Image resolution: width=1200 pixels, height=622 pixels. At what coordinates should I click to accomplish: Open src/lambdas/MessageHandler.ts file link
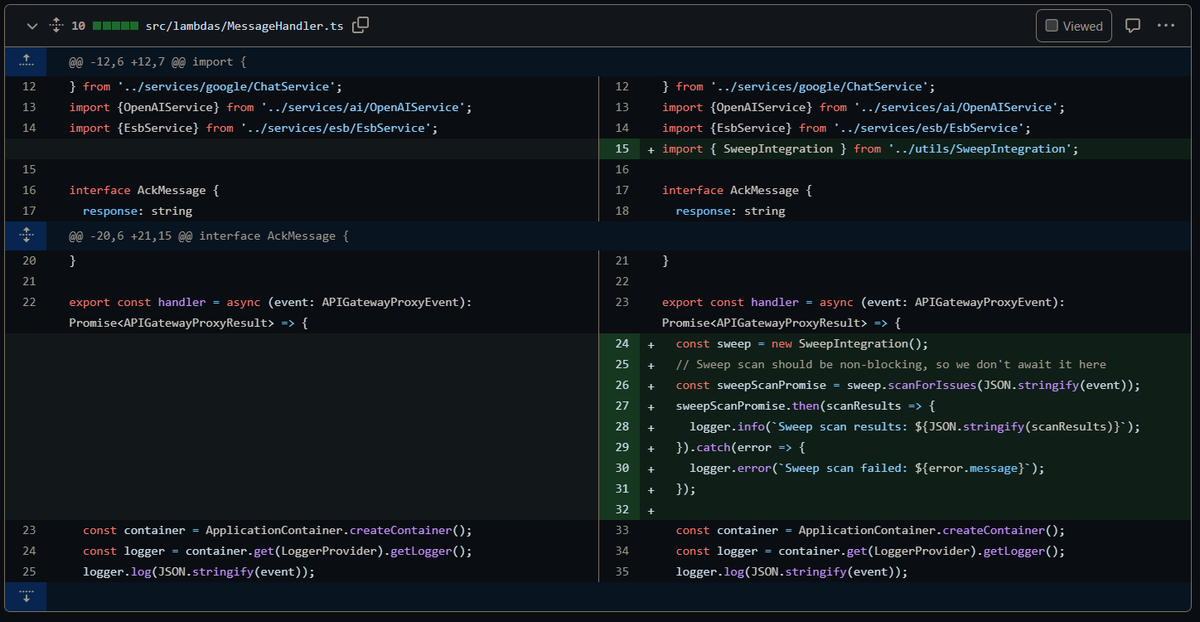(x=244, y=26)
